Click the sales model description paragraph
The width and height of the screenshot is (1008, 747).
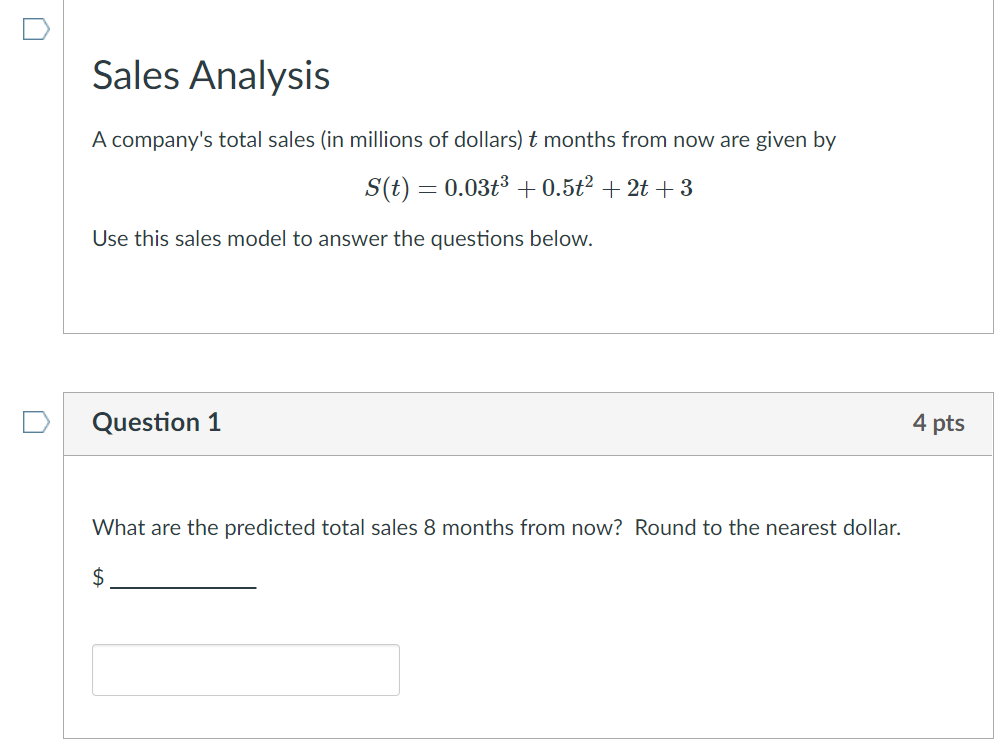coord(342,238)
